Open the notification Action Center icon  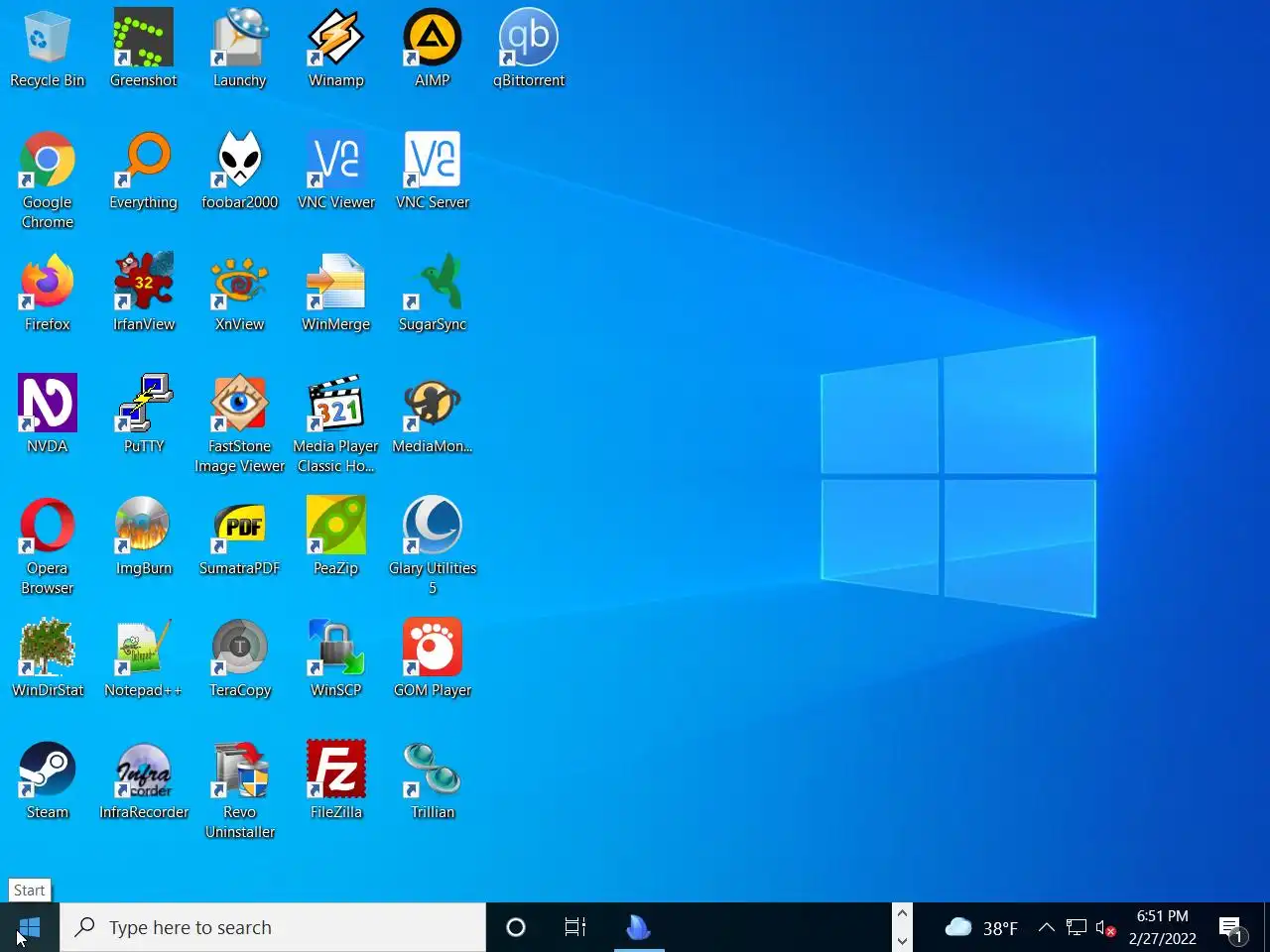[x=1232, y=928]
